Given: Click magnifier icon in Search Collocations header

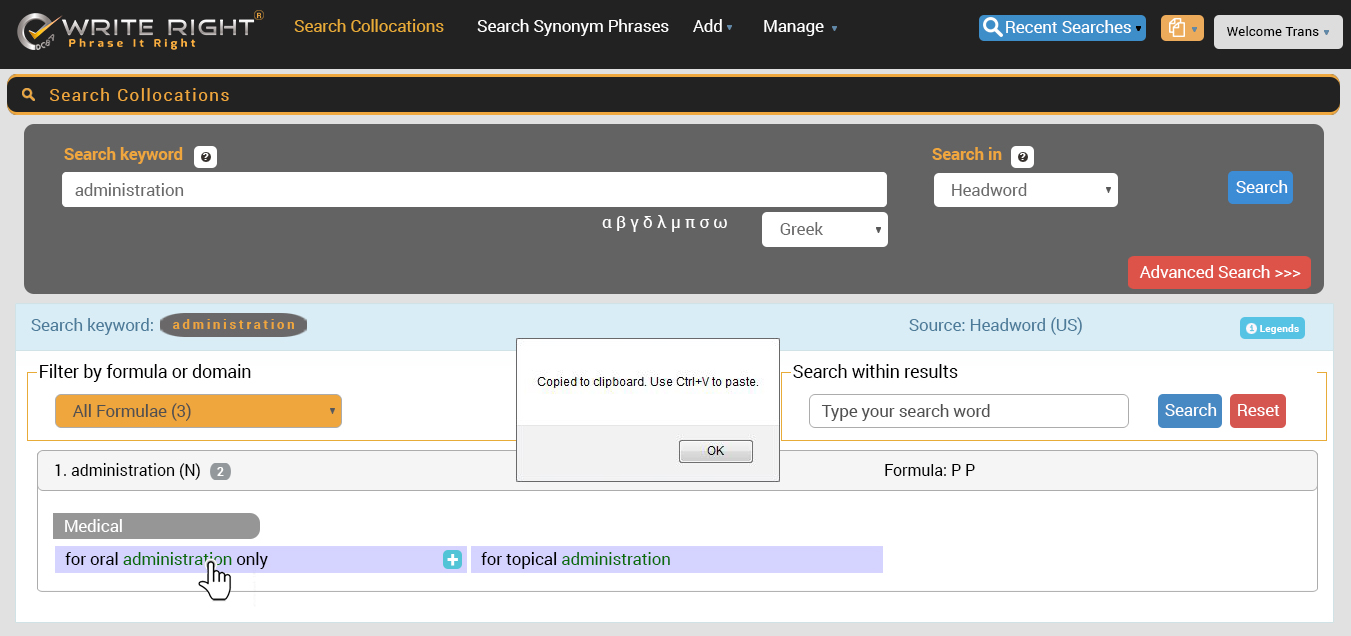Looking at the screenshot, I should tap(29, 95).
